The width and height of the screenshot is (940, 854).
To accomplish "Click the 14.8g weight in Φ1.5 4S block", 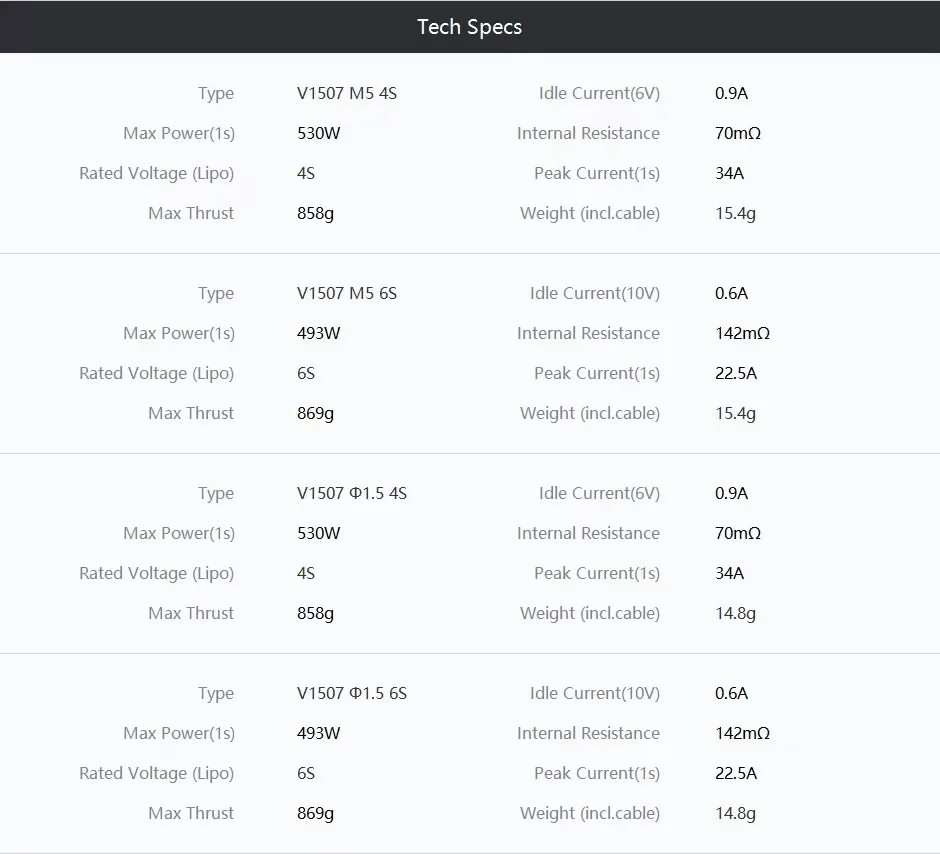I will (x=735, y=614).
